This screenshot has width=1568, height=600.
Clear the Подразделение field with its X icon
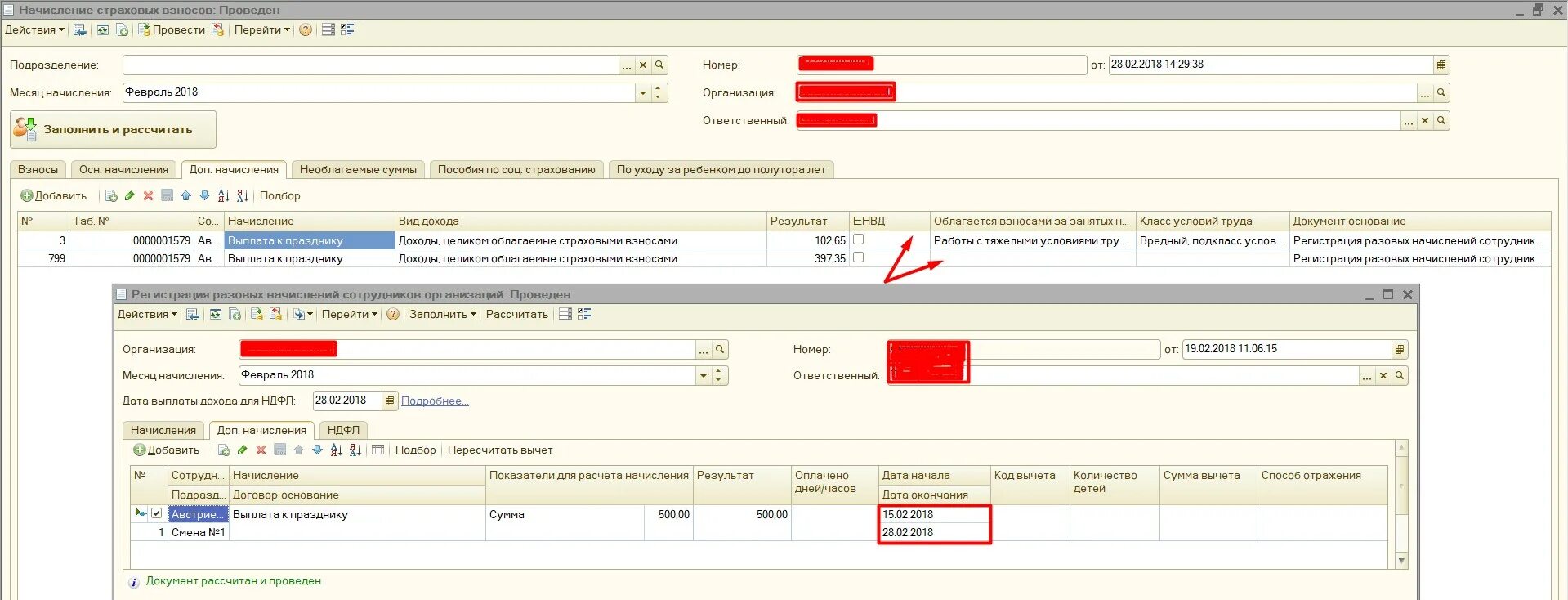(x=643, y=65)
